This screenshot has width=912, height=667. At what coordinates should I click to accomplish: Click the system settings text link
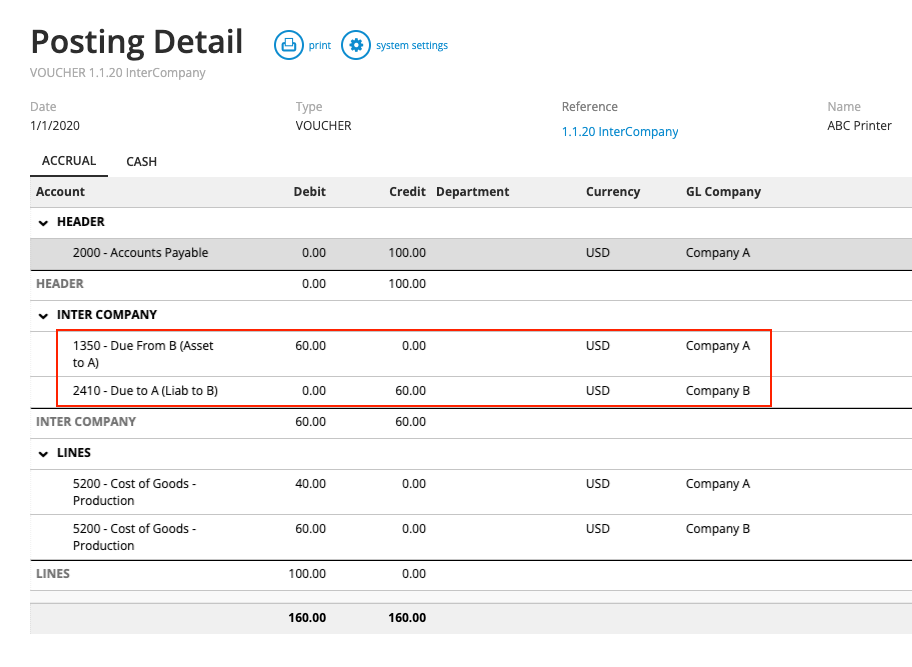411,45
